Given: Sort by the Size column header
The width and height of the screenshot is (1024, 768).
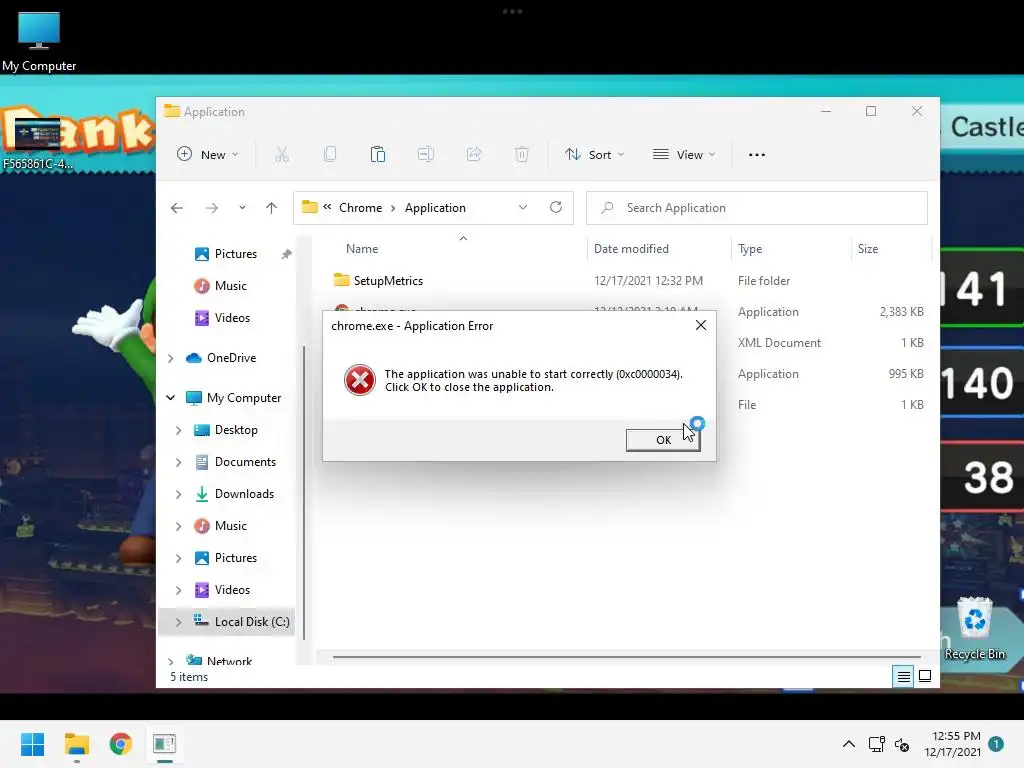Looking at the screenshot, I should 867,249.
